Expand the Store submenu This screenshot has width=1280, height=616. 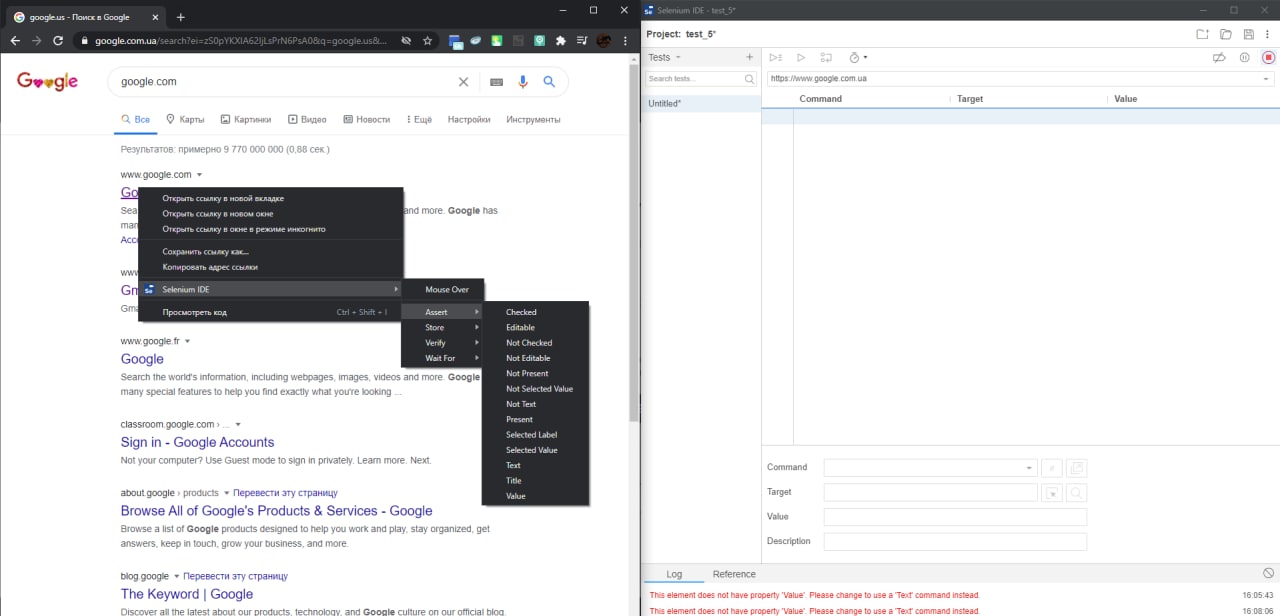pyautogui.click(x=443, y=328)
